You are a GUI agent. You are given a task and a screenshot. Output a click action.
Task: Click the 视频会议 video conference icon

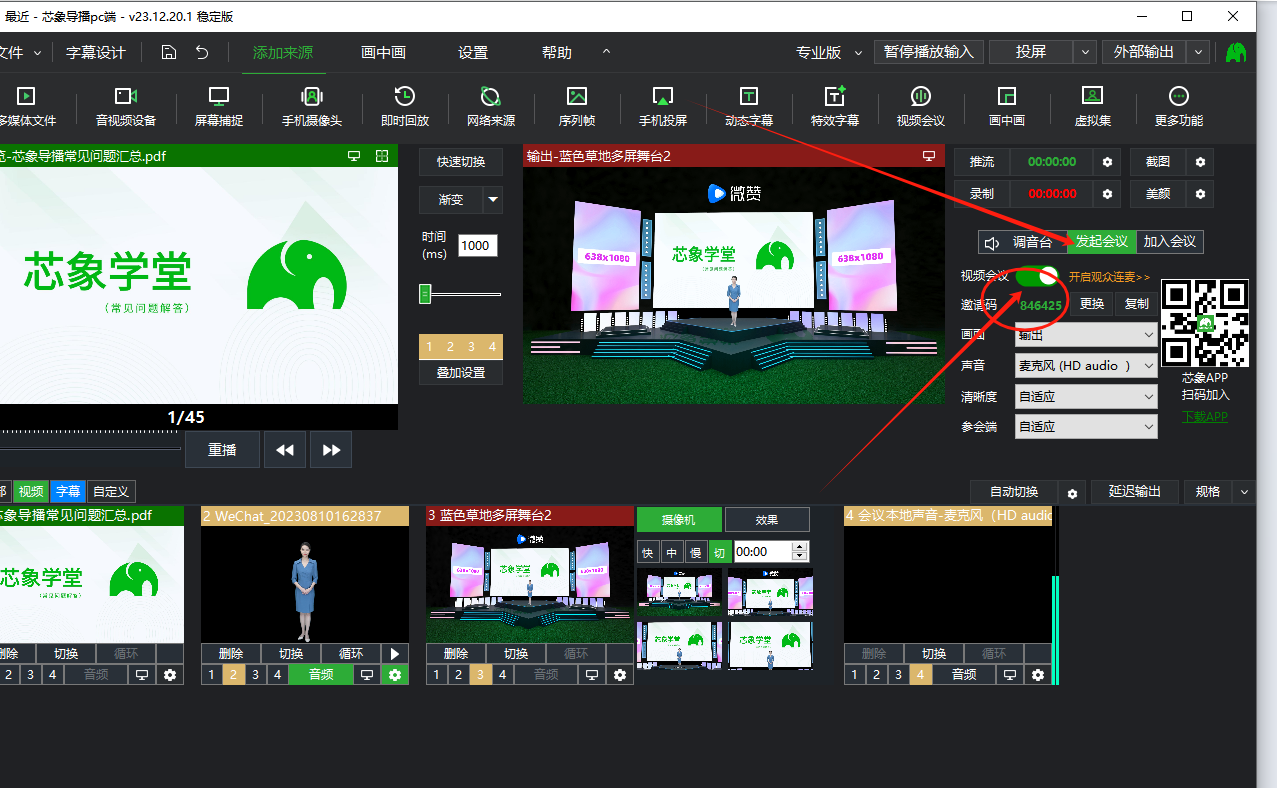920,97
